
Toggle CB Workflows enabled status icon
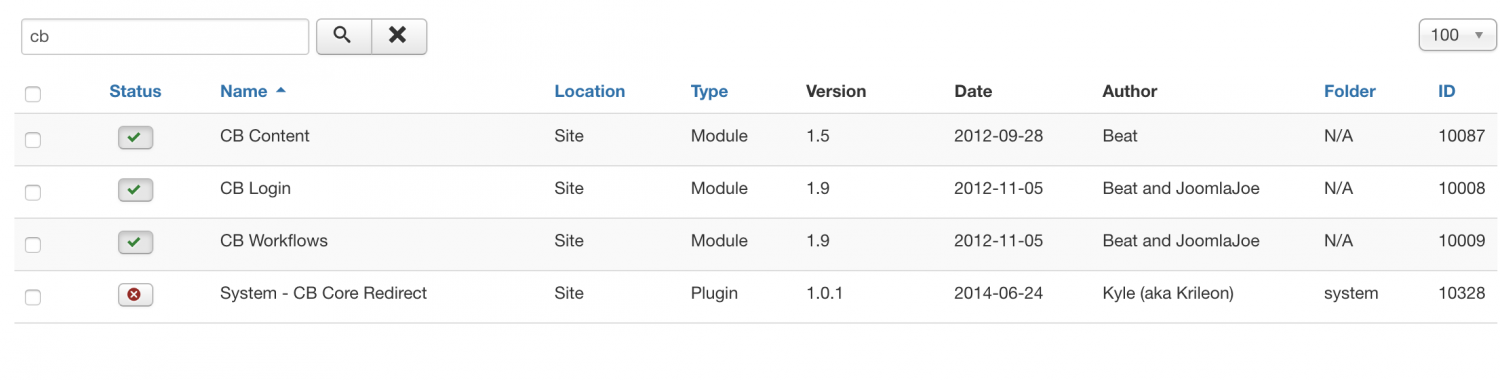135,241
